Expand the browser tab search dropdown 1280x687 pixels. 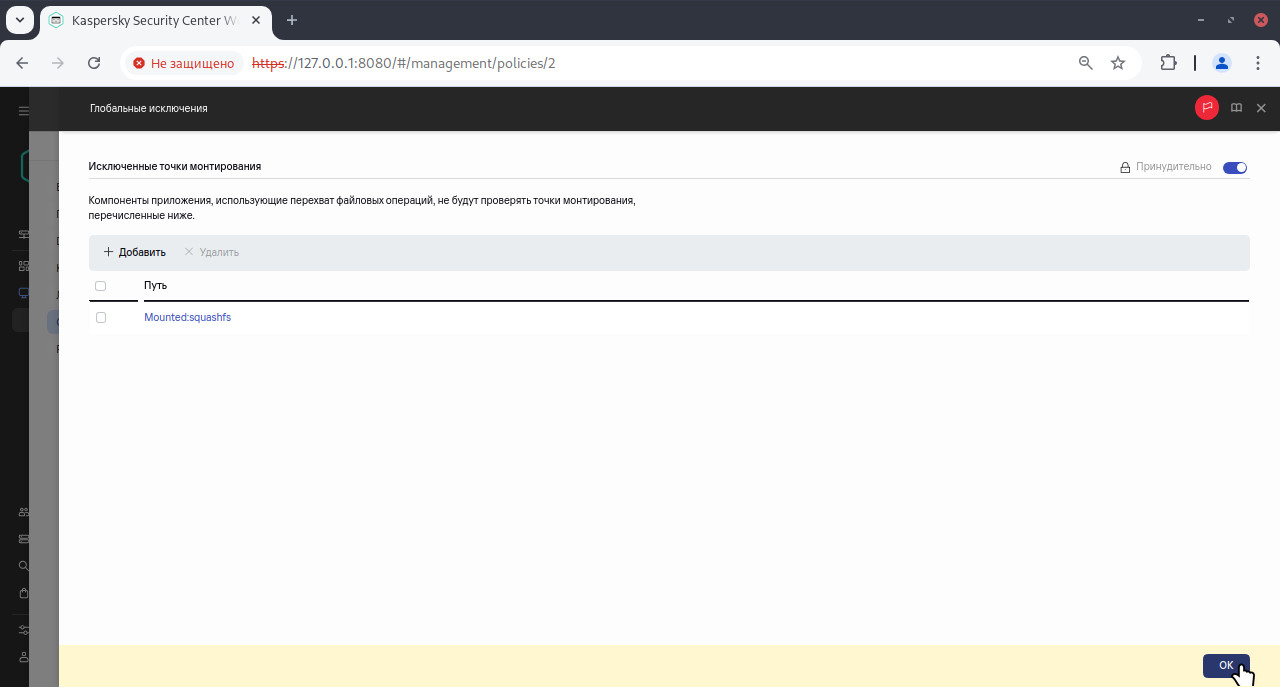[19, 20]
